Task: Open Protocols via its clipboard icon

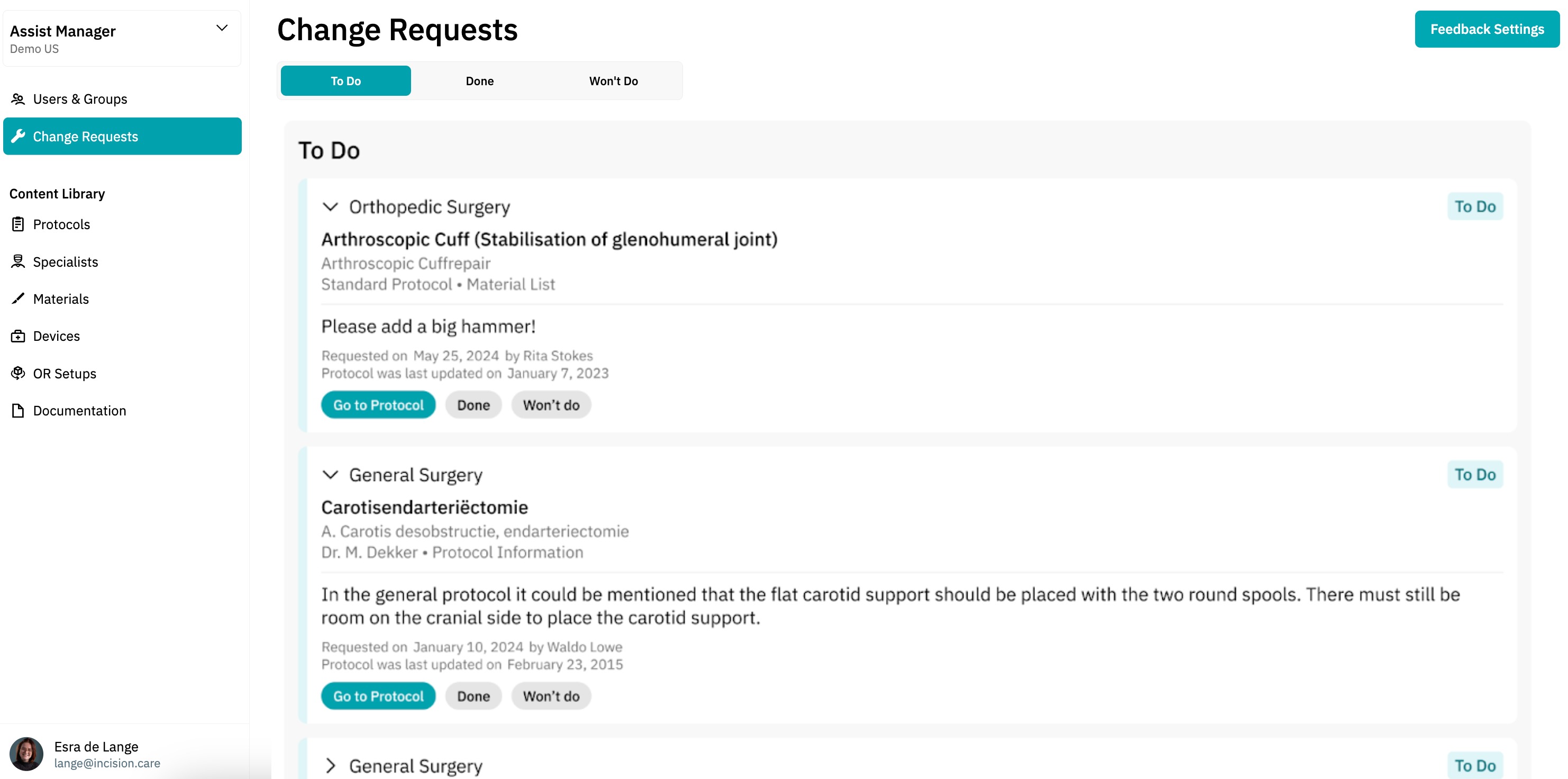Action: pos(19,224)
